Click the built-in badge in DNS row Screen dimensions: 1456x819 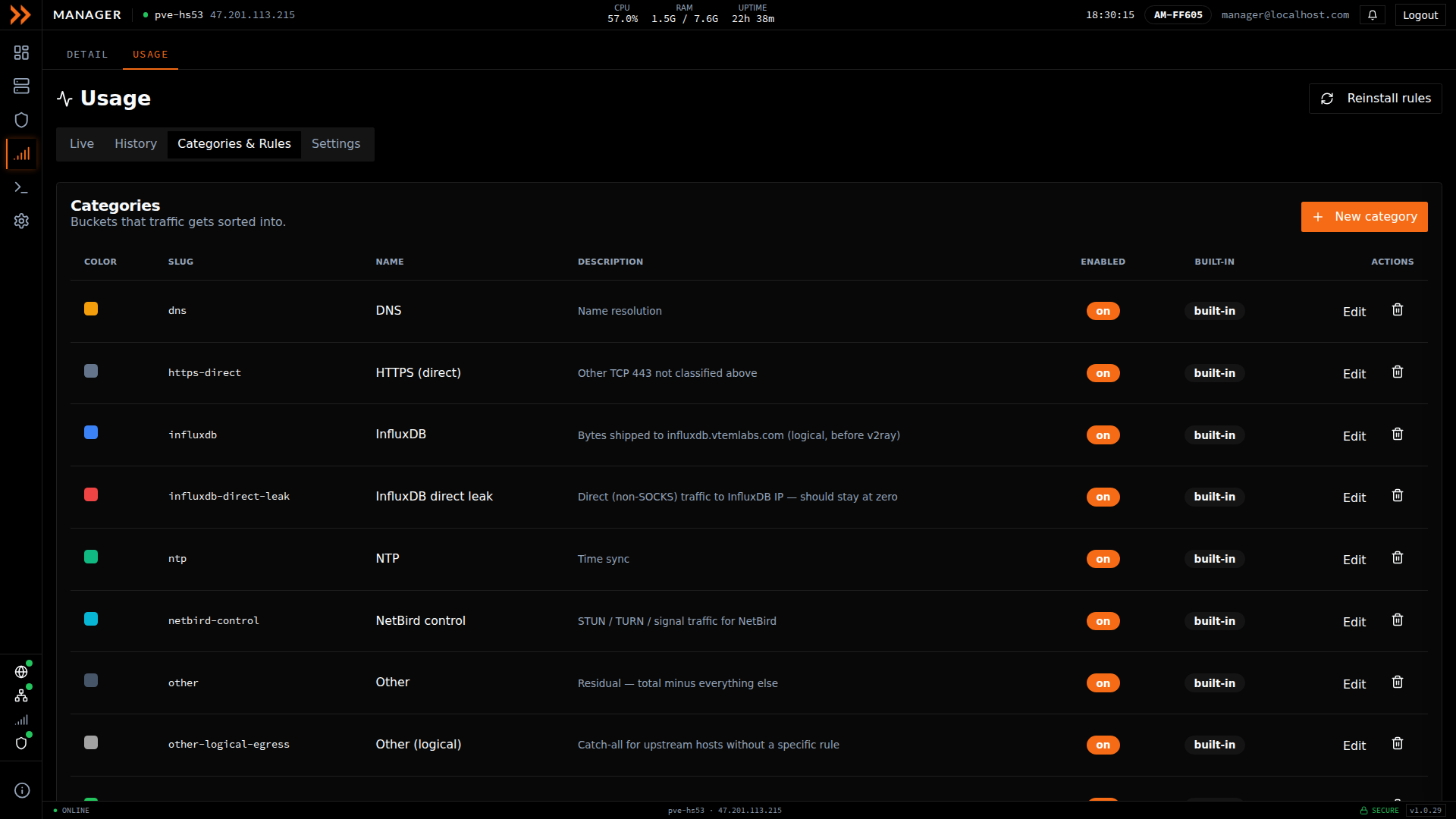point(1214,311)
